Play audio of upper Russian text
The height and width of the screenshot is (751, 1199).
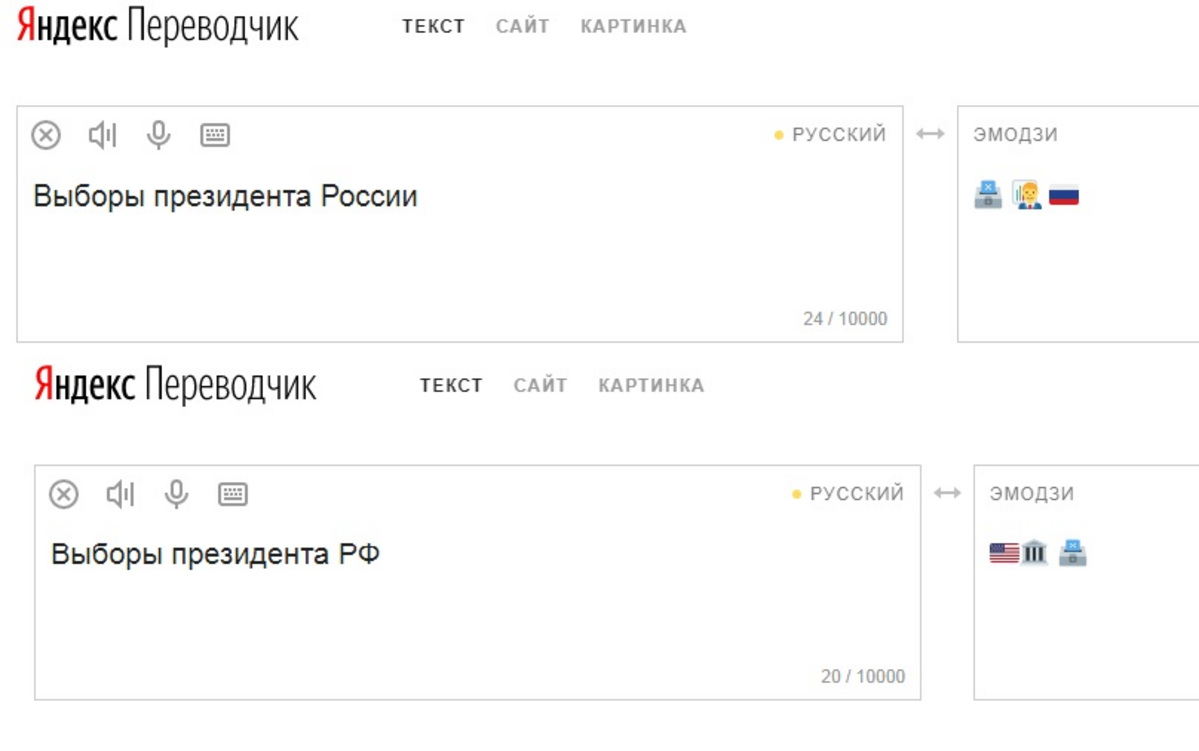pos(102,135)
